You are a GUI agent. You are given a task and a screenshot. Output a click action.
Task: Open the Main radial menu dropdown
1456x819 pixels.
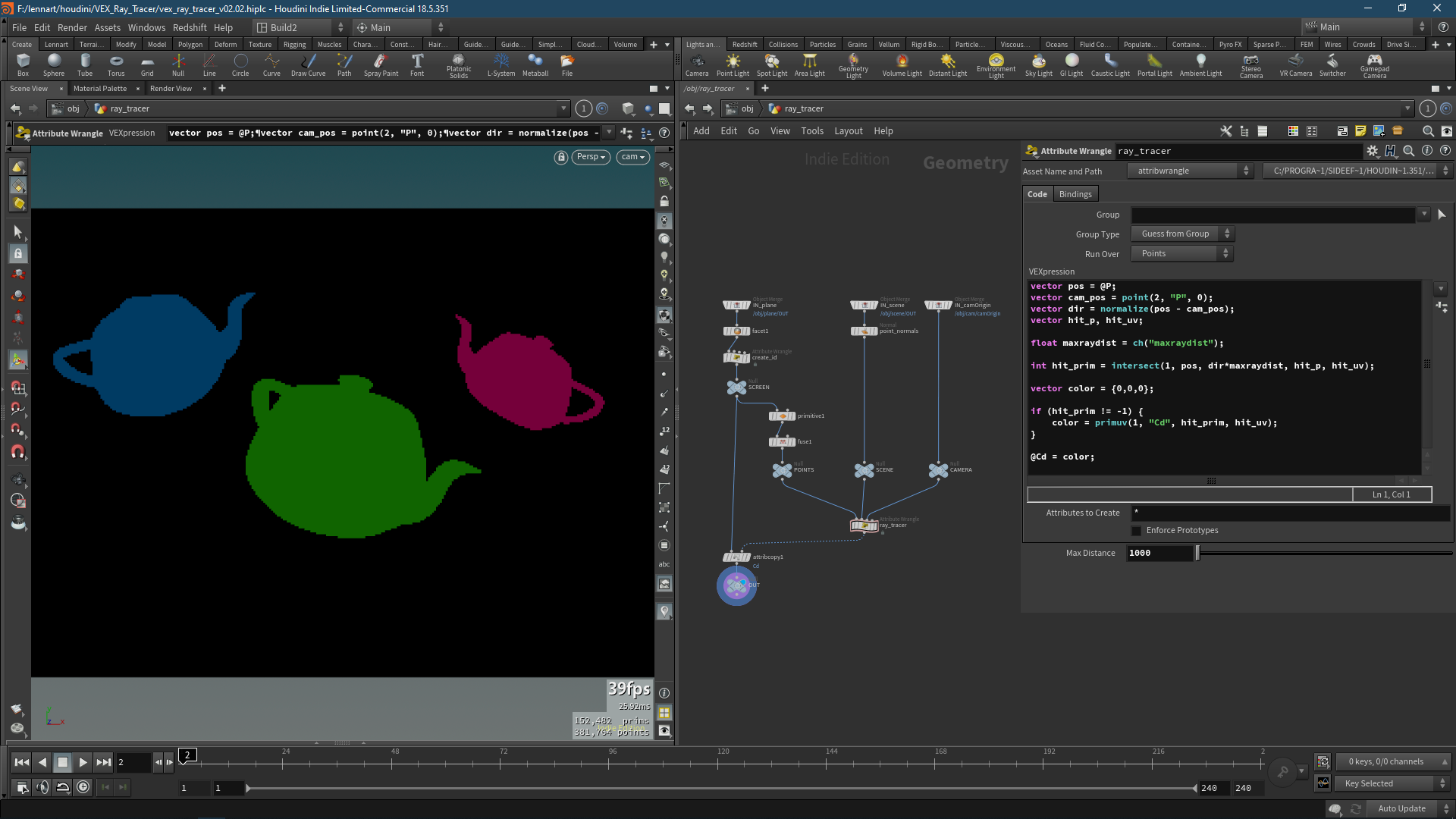pyautogui.click(x=399, y=27)
